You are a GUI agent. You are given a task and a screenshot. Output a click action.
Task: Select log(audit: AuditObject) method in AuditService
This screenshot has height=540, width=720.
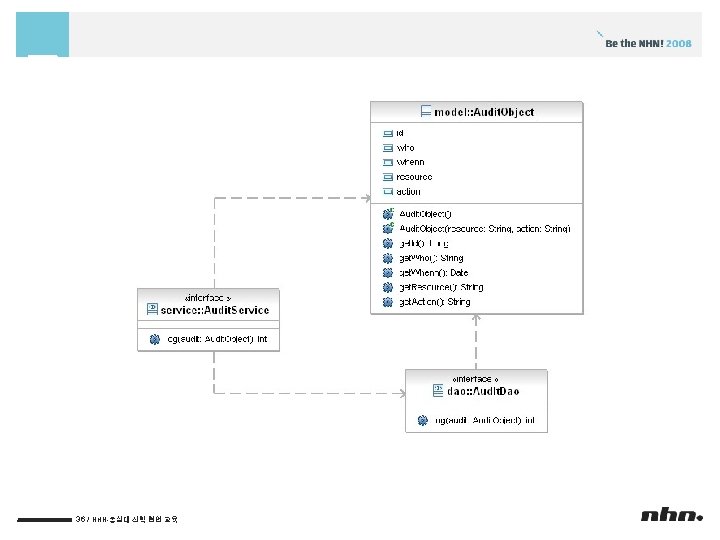pyautogui.click(x=217, y=339)
